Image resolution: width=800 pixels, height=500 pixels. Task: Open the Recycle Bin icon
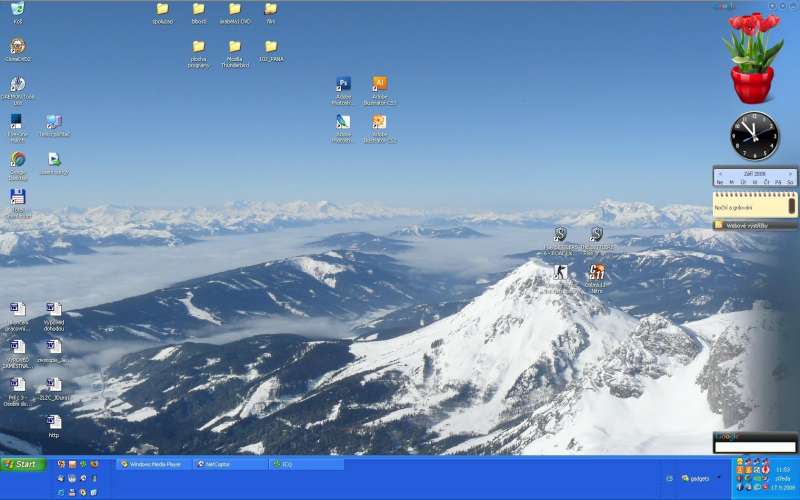tap(17, 9)
